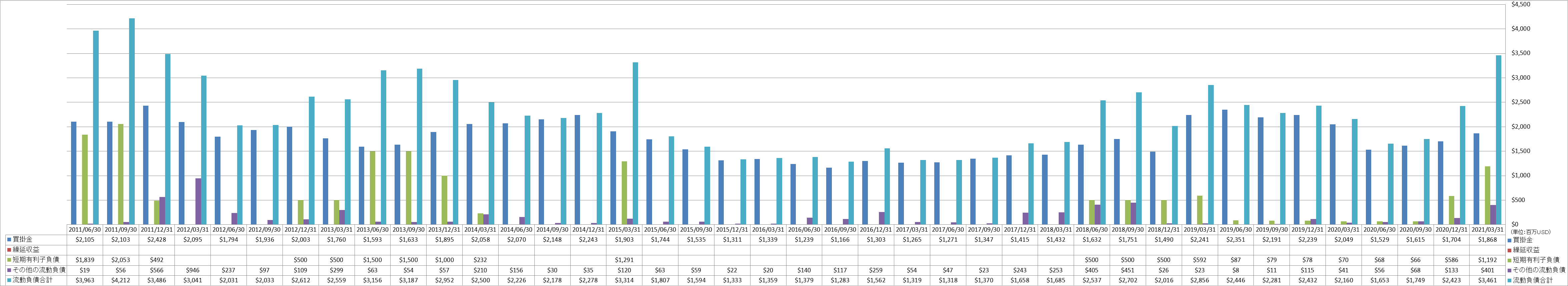This screenshot has width=1568, height=286.
Task: Click the blue accounts payable bar for 2019/06/30
Action: pos(1225,167)
